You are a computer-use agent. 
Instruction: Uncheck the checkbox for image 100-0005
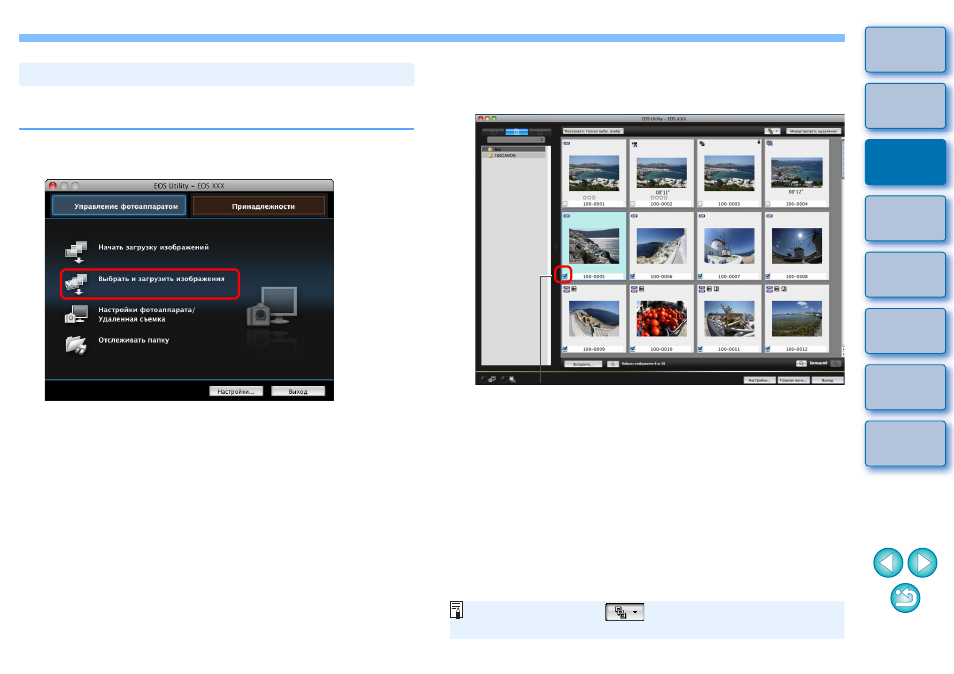tap(565, 276)
